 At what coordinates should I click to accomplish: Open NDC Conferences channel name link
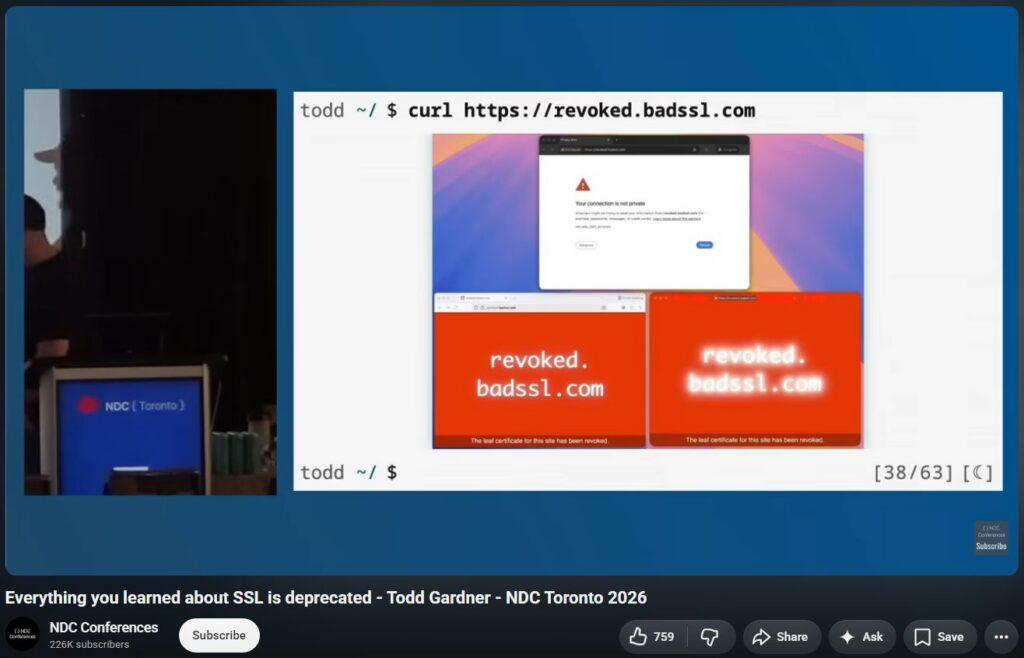[x=104, y=627]
